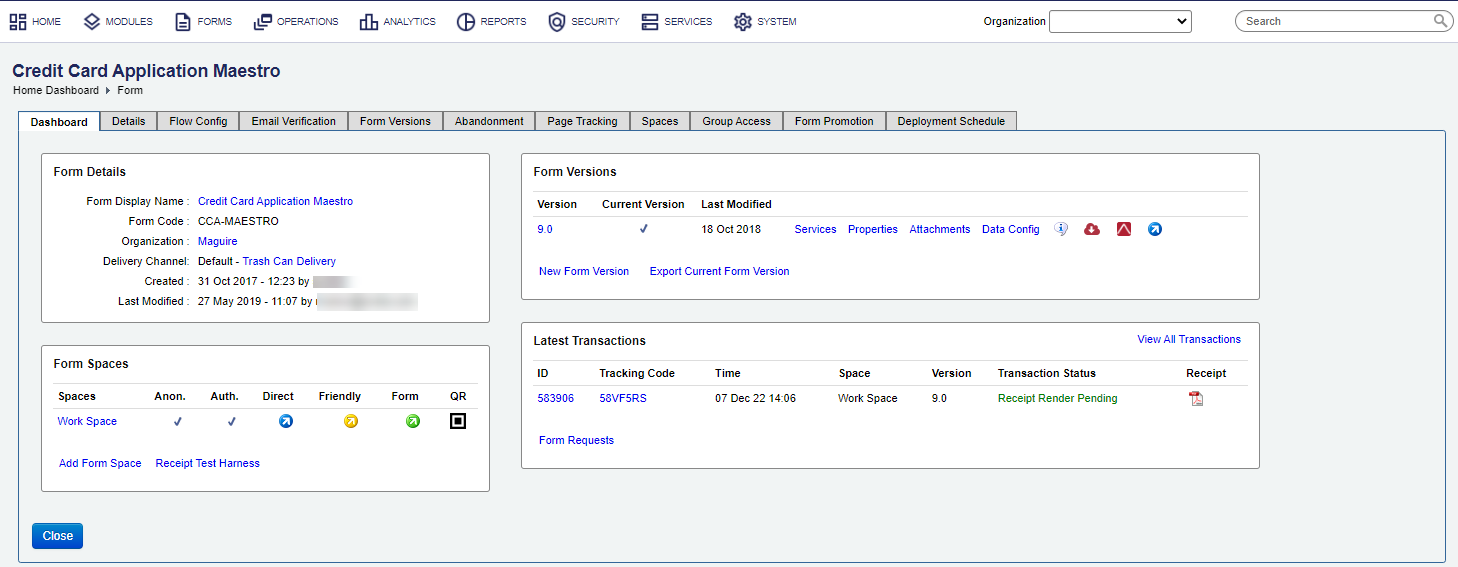Click the info icon in version 9.0 row

point(1061,229)
